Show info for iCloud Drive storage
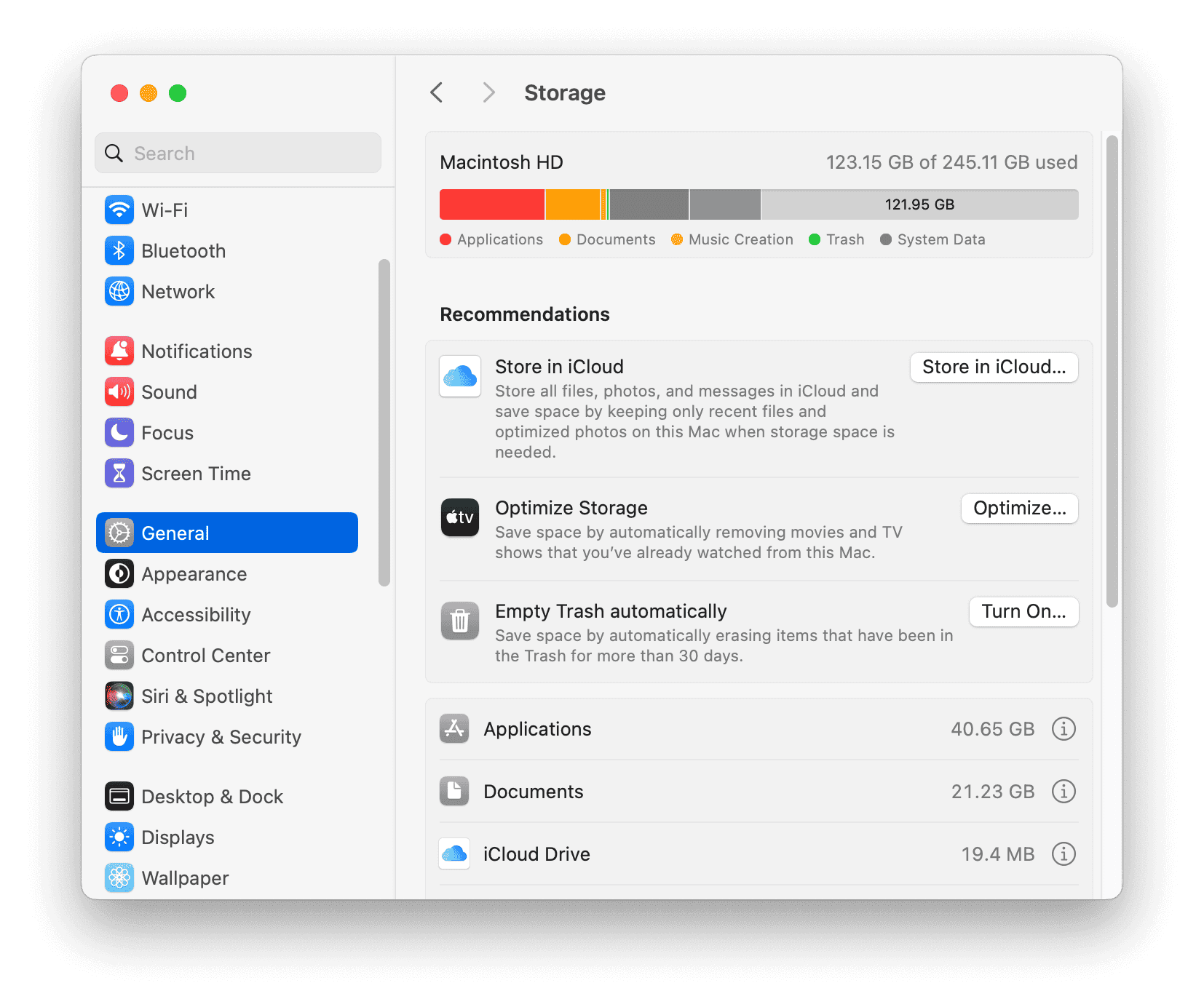1204x1007 pixels. coord(1064,854)
